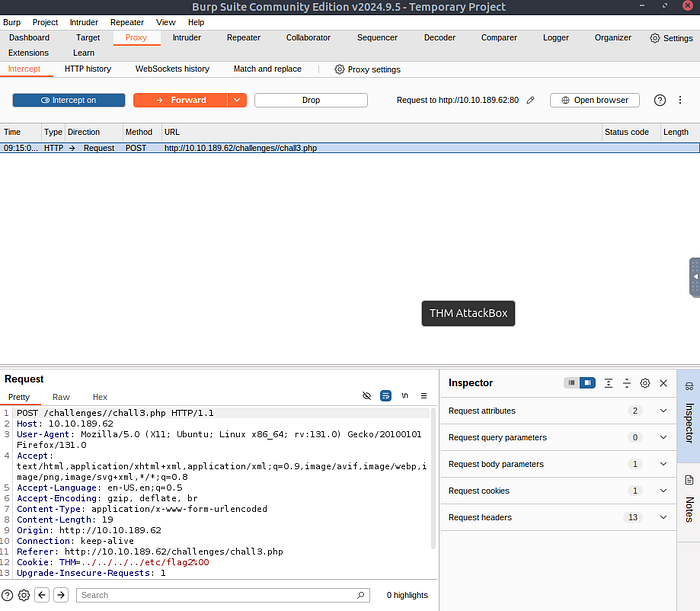Select the Notes side tab
The height and width of the screenshot is (611, 700).
click(689, 503)
